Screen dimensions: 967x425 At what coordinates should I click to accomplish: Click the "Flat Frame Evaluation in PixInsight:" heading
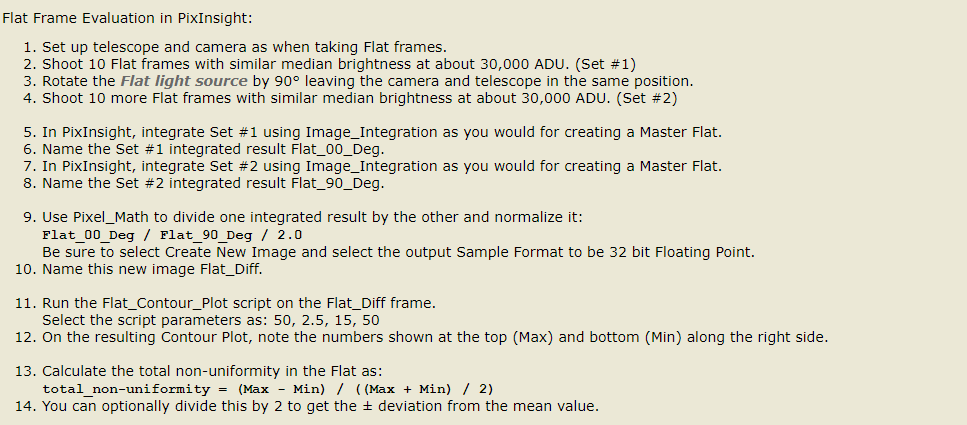coord(128,18)
